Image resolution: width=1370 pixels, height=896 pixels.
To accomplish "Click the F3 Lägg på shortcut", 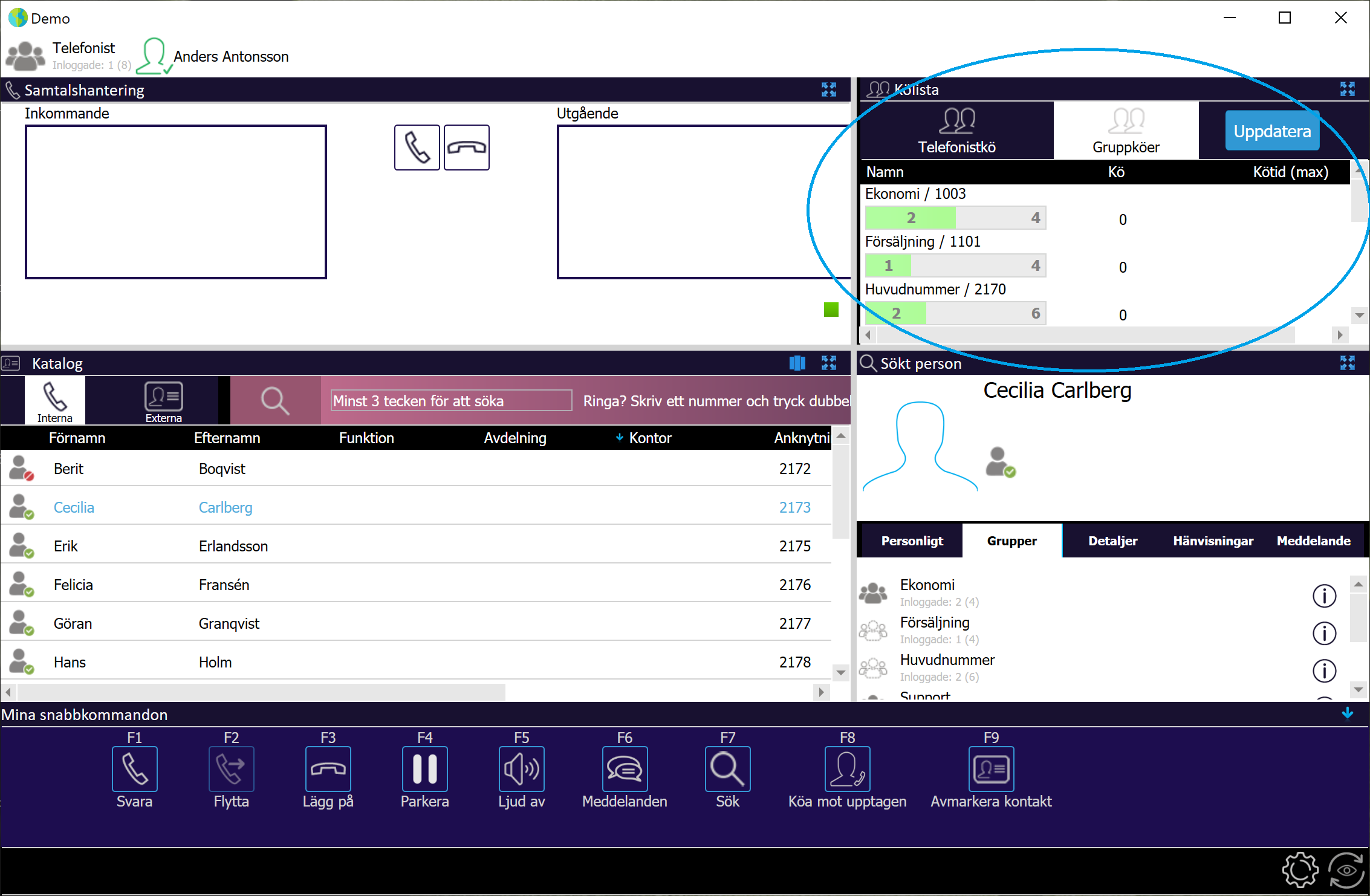I will pyautogui.click(x=328, y=769).
